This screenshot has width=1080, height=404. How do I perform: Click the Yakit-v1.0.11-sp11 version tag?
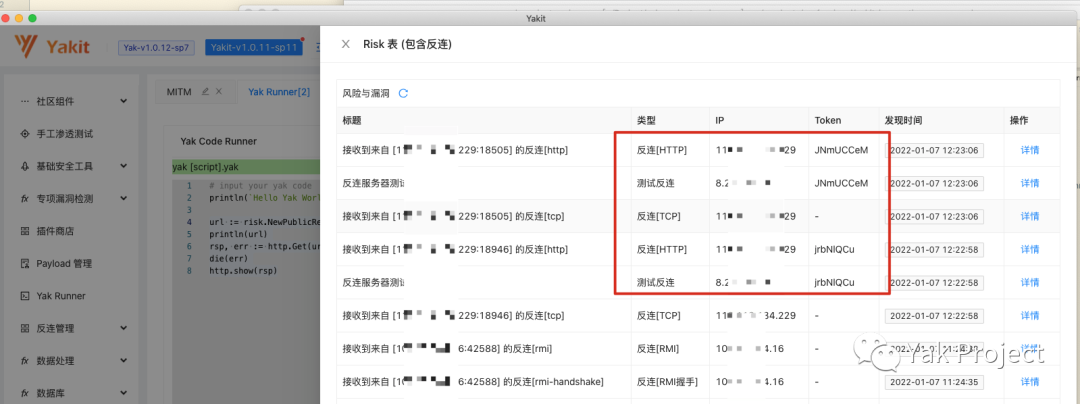[x=254, y=47]
